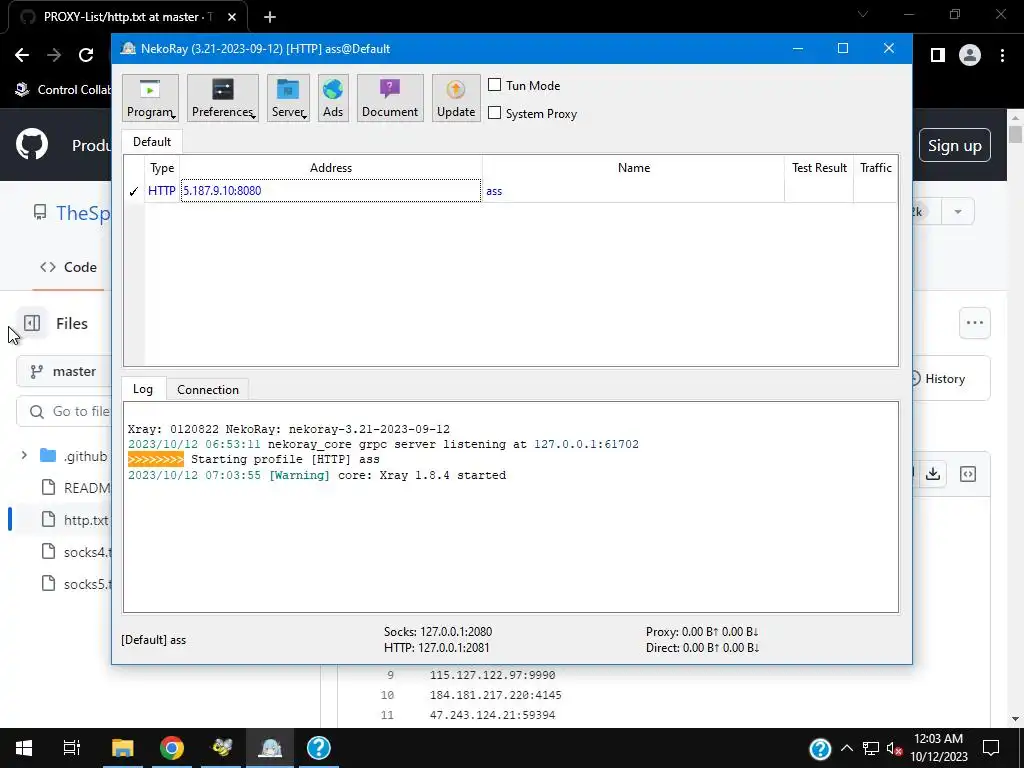
Task: Open the Windows Start menu
Action: tap(24, 748)
